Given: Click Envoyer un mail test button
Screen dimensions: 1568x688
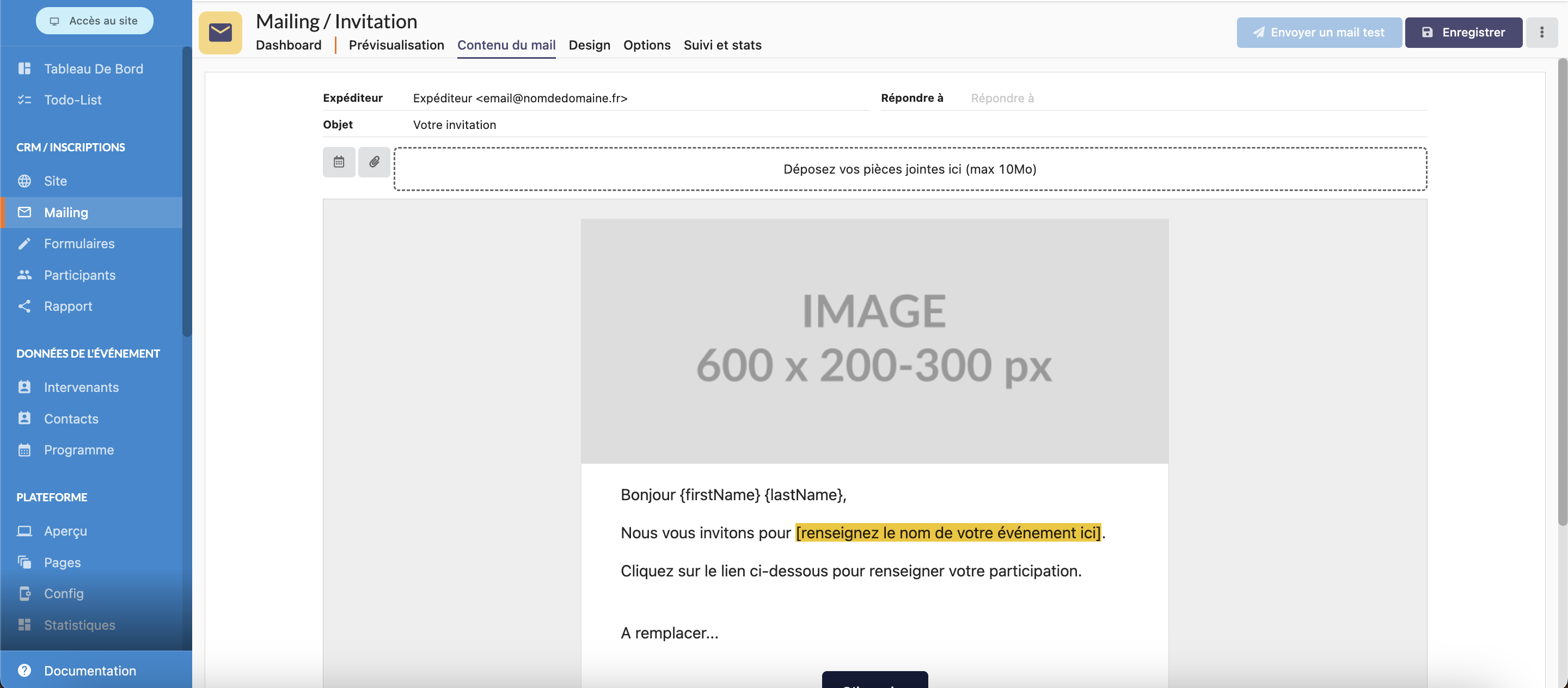Looking at the screenshot, I should click(1319, 32).
